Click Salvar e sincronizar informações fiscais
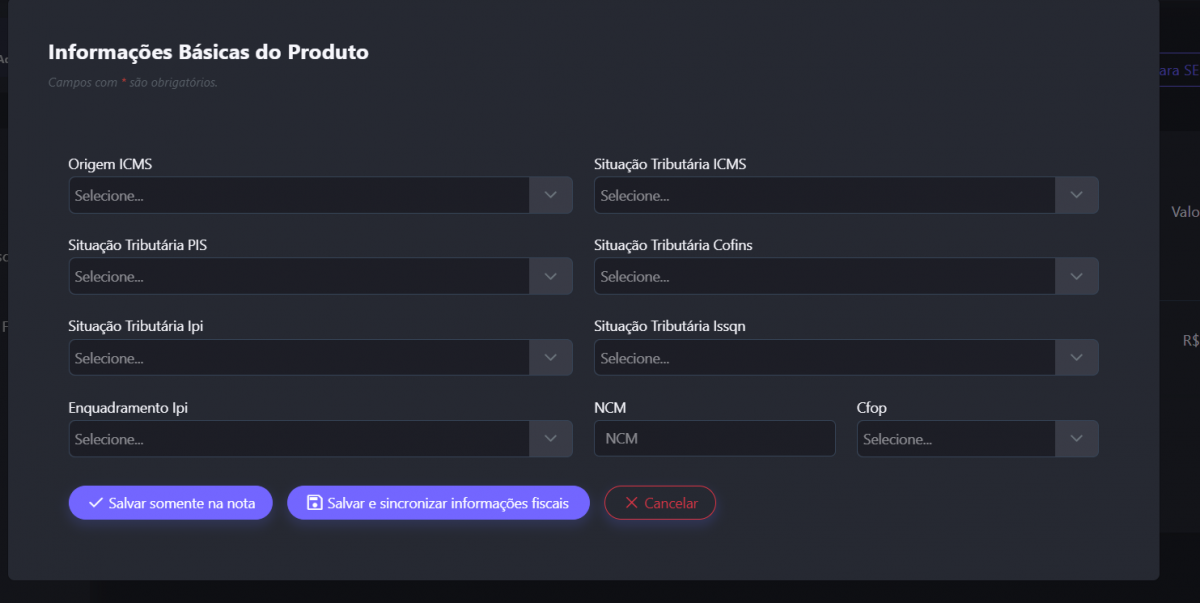Screen dimensions: 1200x603 [x=438, y=503]
